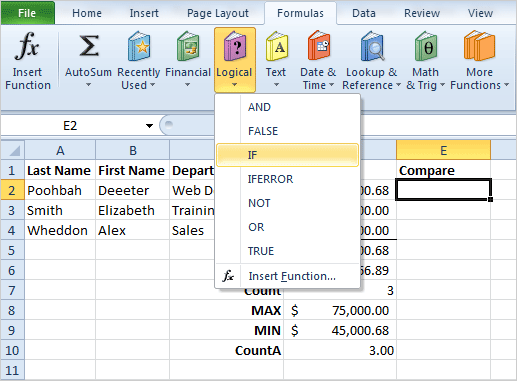Image resolution: width=517 pixels, height=381 pixels.
Task: Switch to the Page Layout tab
Action: 218,13
